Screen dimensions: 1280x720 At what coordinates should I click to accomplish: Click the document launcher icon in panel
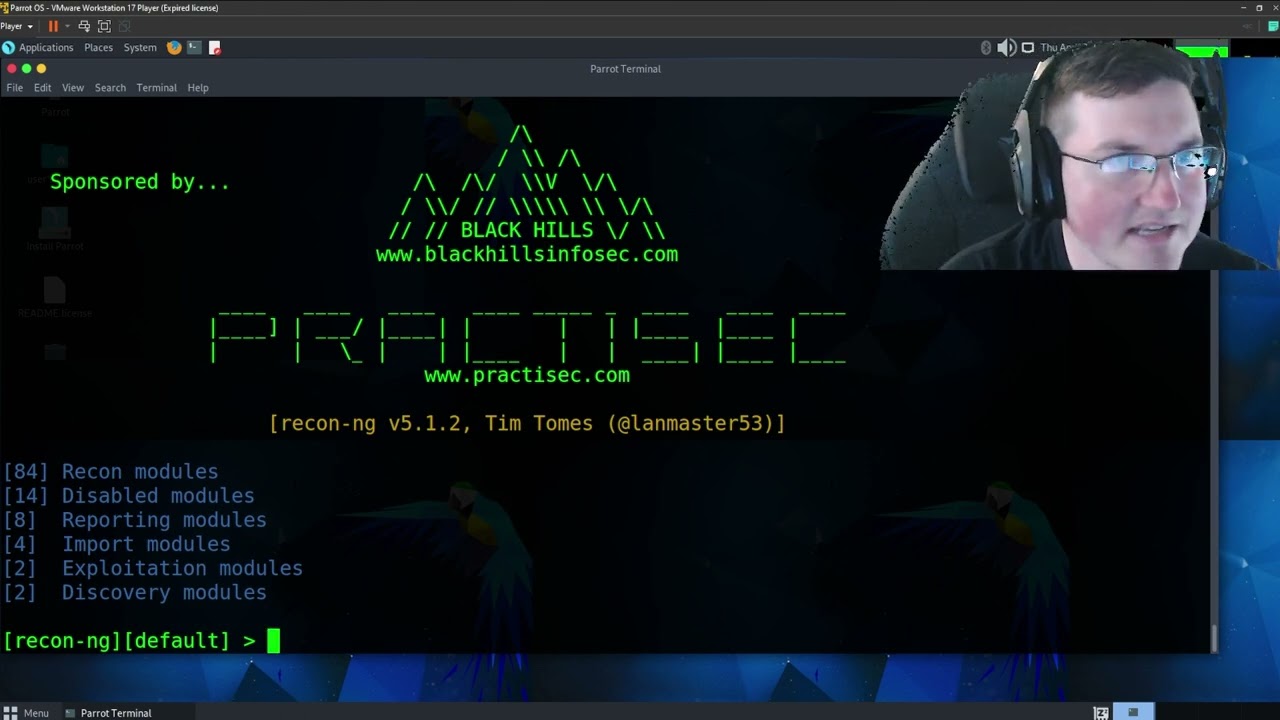(x=214, y=47)
